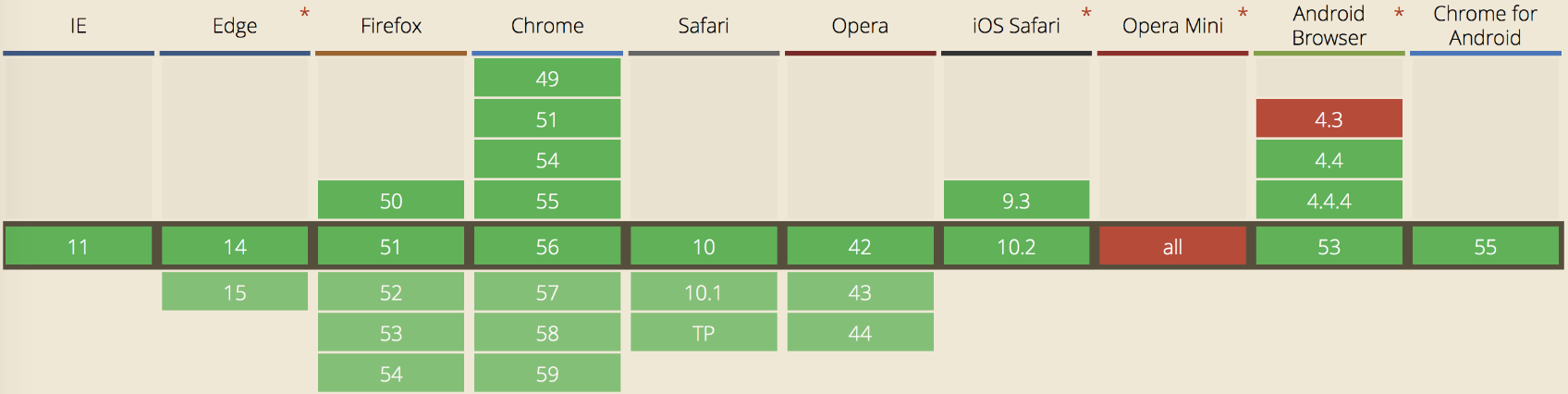Click the Safari 10.1 version cell

(704, 292)
